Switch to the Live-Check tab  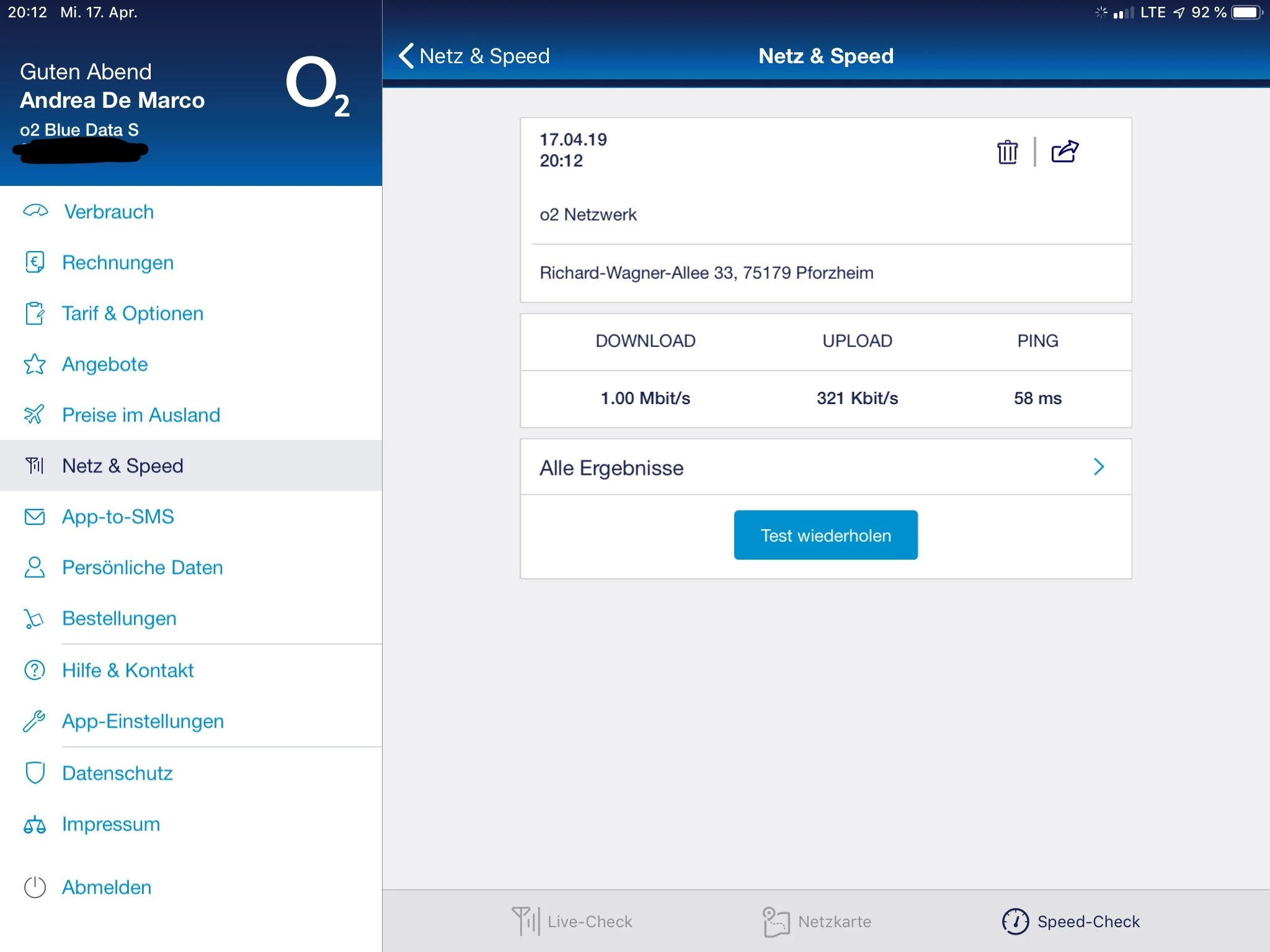572,922
